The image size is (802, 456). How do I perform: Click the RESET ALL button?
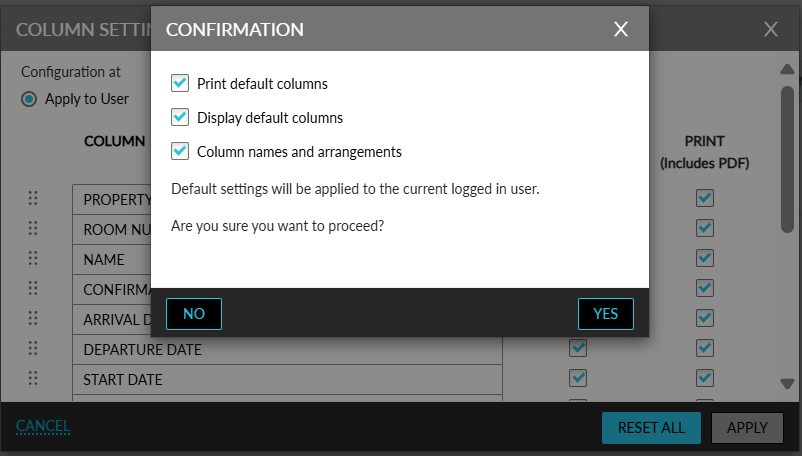click(x=651, y=428)
